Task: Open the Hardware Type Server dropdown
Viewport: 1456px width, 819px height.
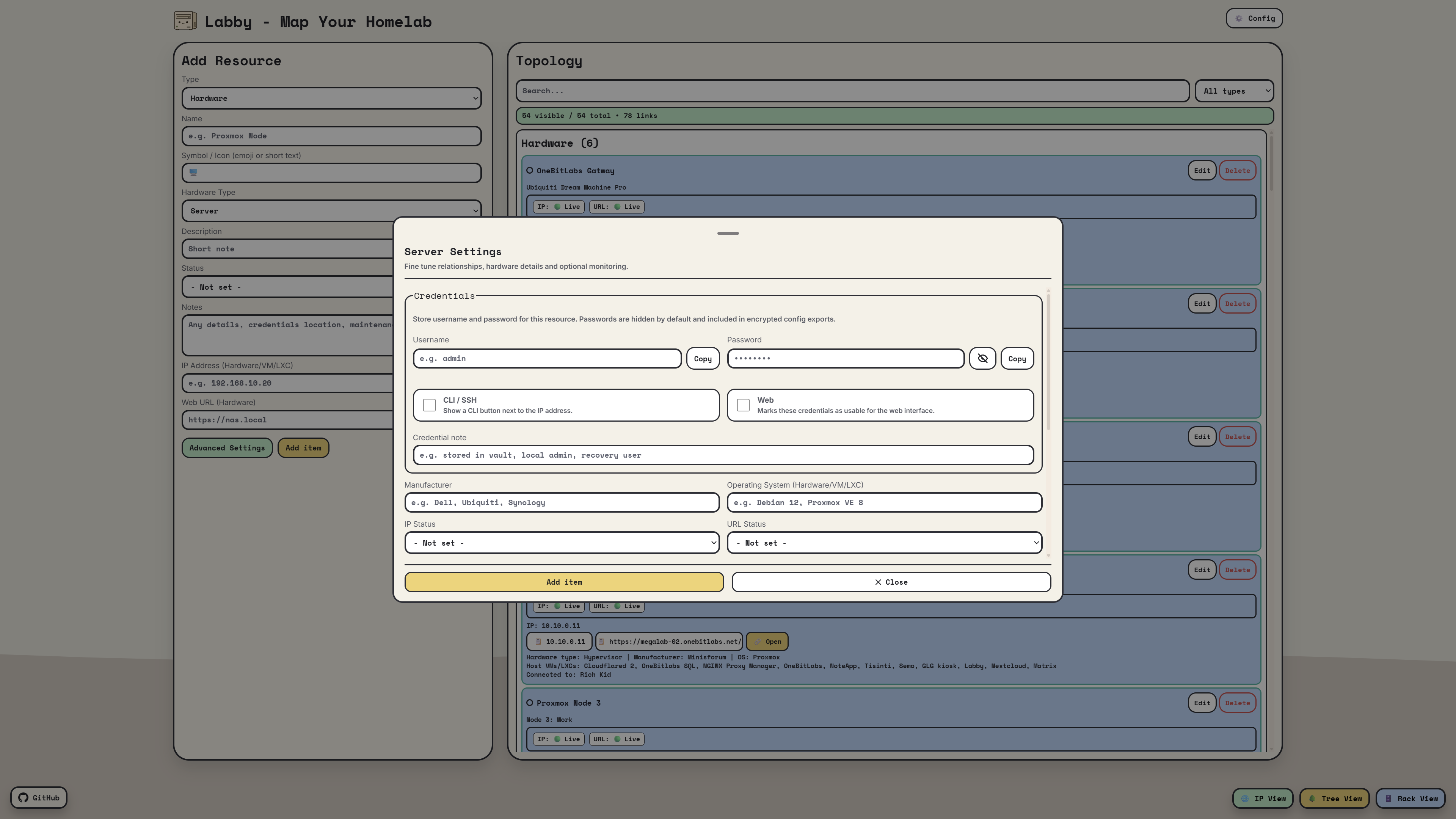Action: pos(331,210)
